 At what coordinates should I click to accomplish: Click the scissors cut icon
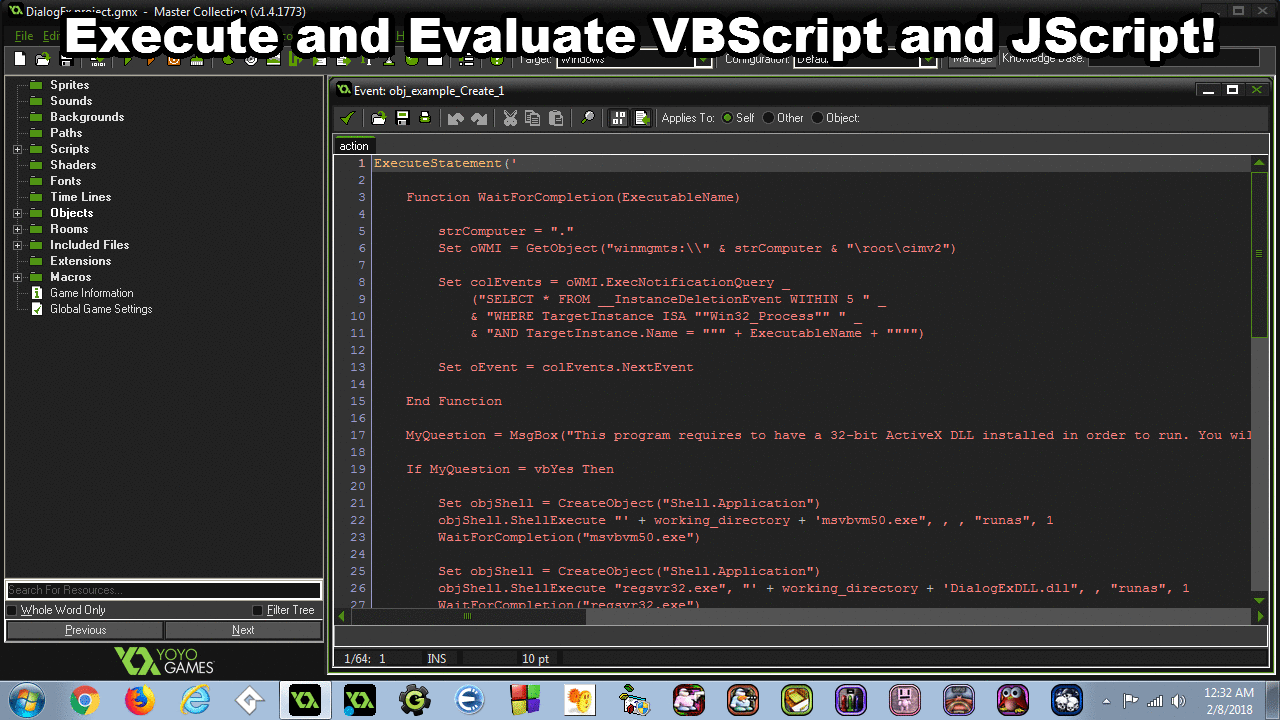(x=510, y=118)
